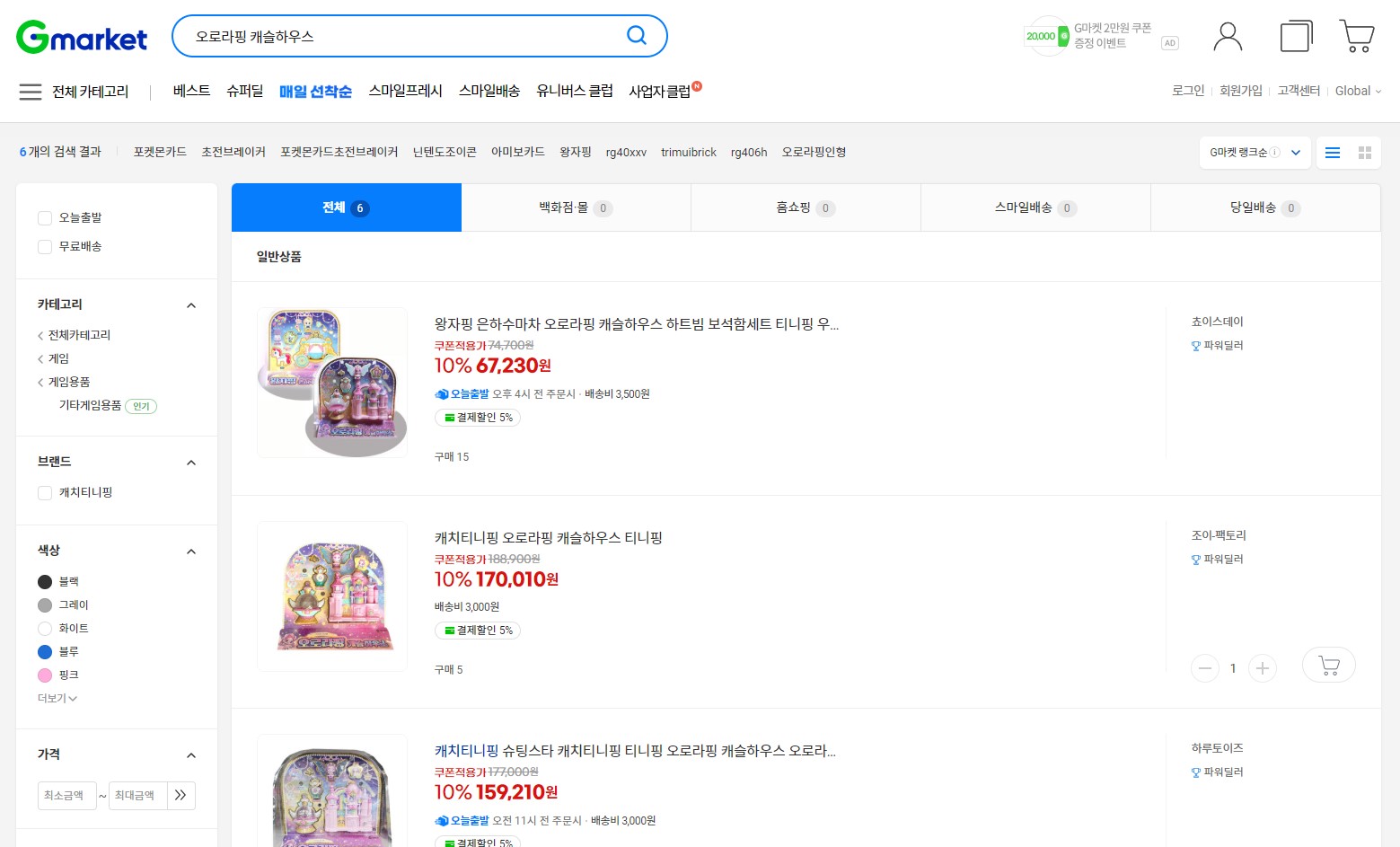The image size is (1400, 847).
Task: Click the 20,000 coupon ad icon
Action: [x=1046, y=36]
